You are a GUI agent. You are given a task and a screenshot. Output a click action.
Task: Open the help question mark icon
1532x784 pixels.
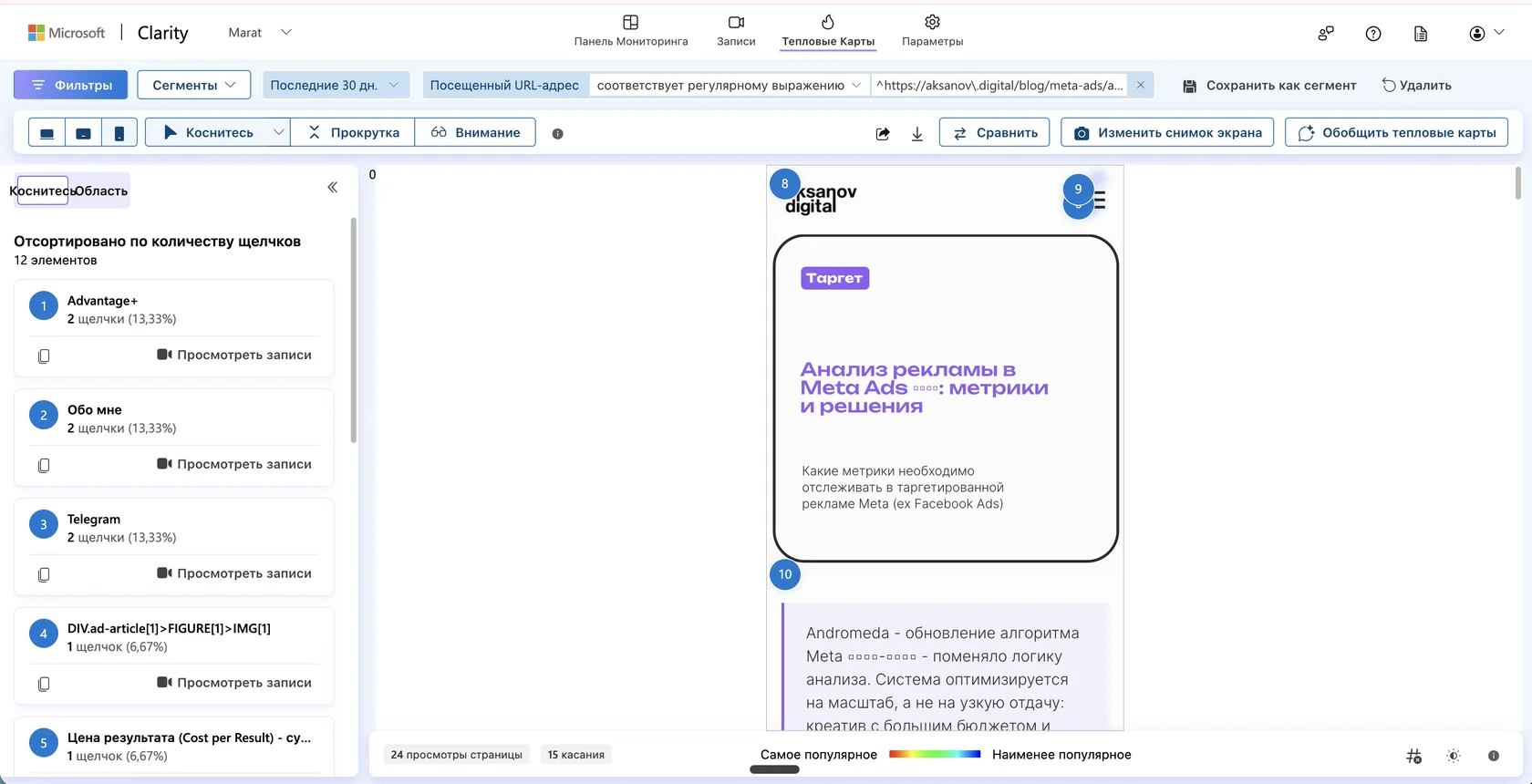tap(1373, 34)
